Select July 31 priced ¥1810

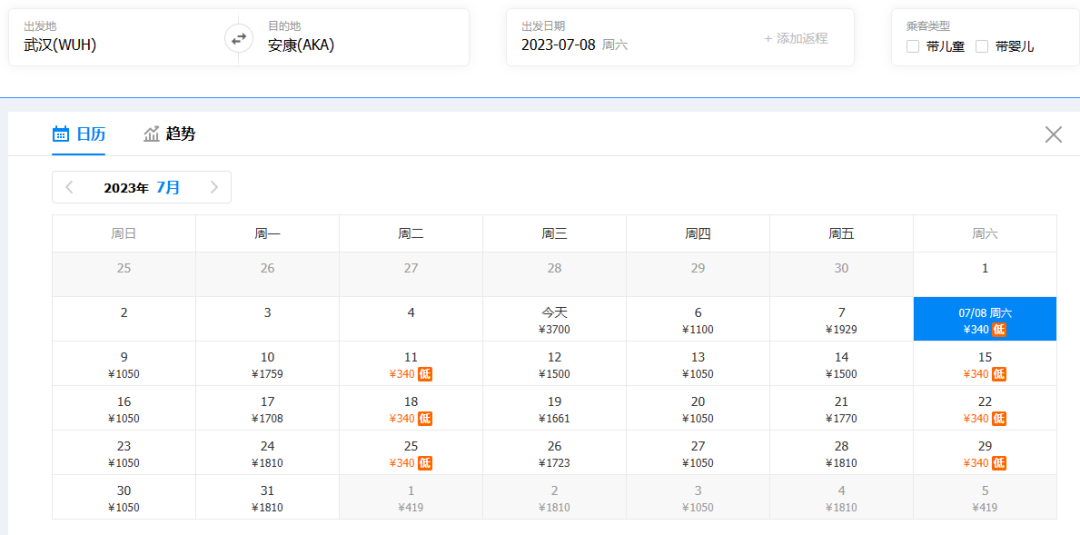coord(267,498)
